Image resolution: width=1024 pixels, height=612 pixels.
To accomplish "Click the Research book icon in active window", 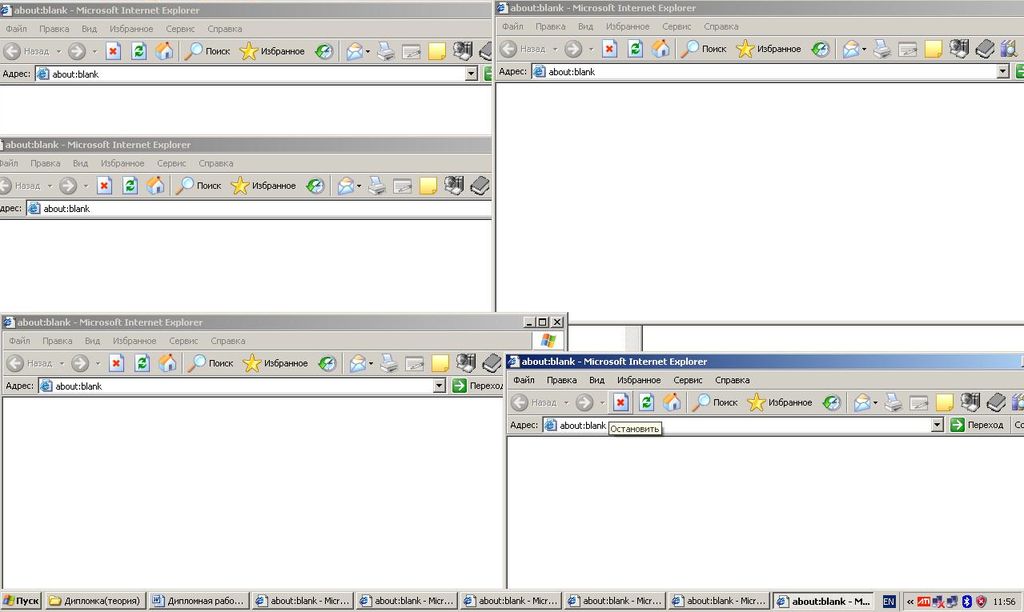I will click(995, 402).
